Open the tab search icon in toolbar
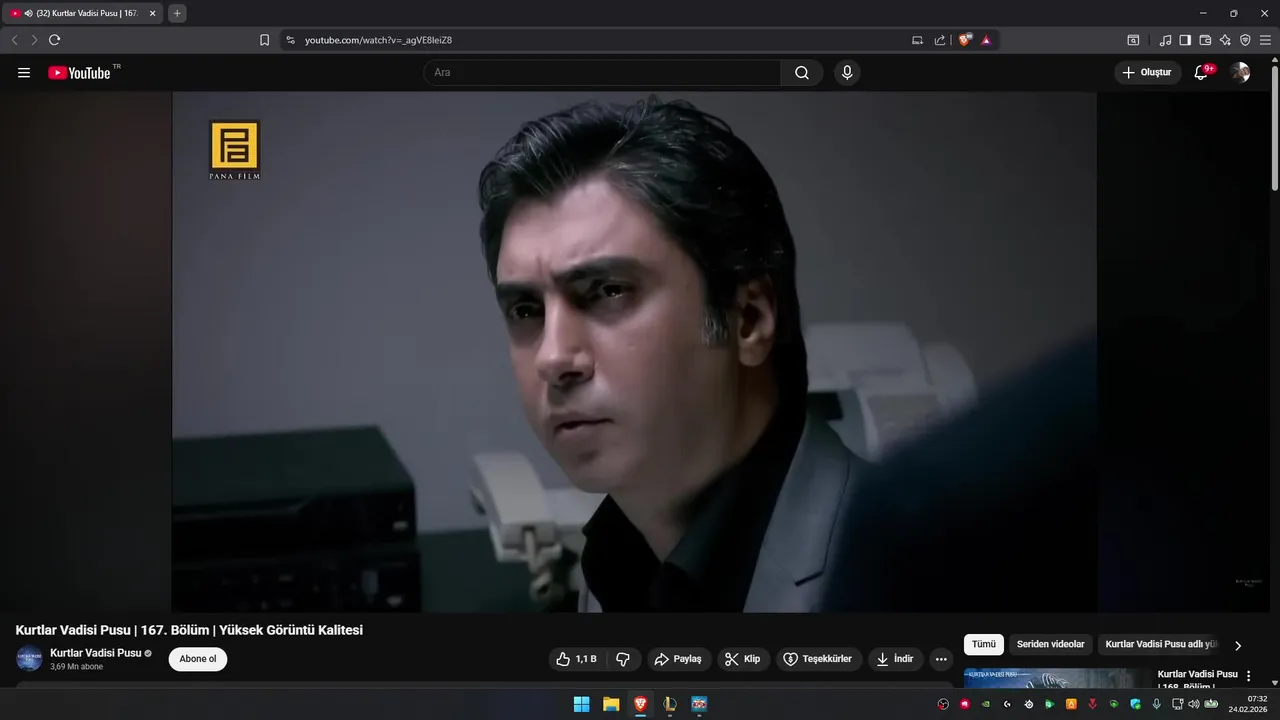 tap(1133, 40)
